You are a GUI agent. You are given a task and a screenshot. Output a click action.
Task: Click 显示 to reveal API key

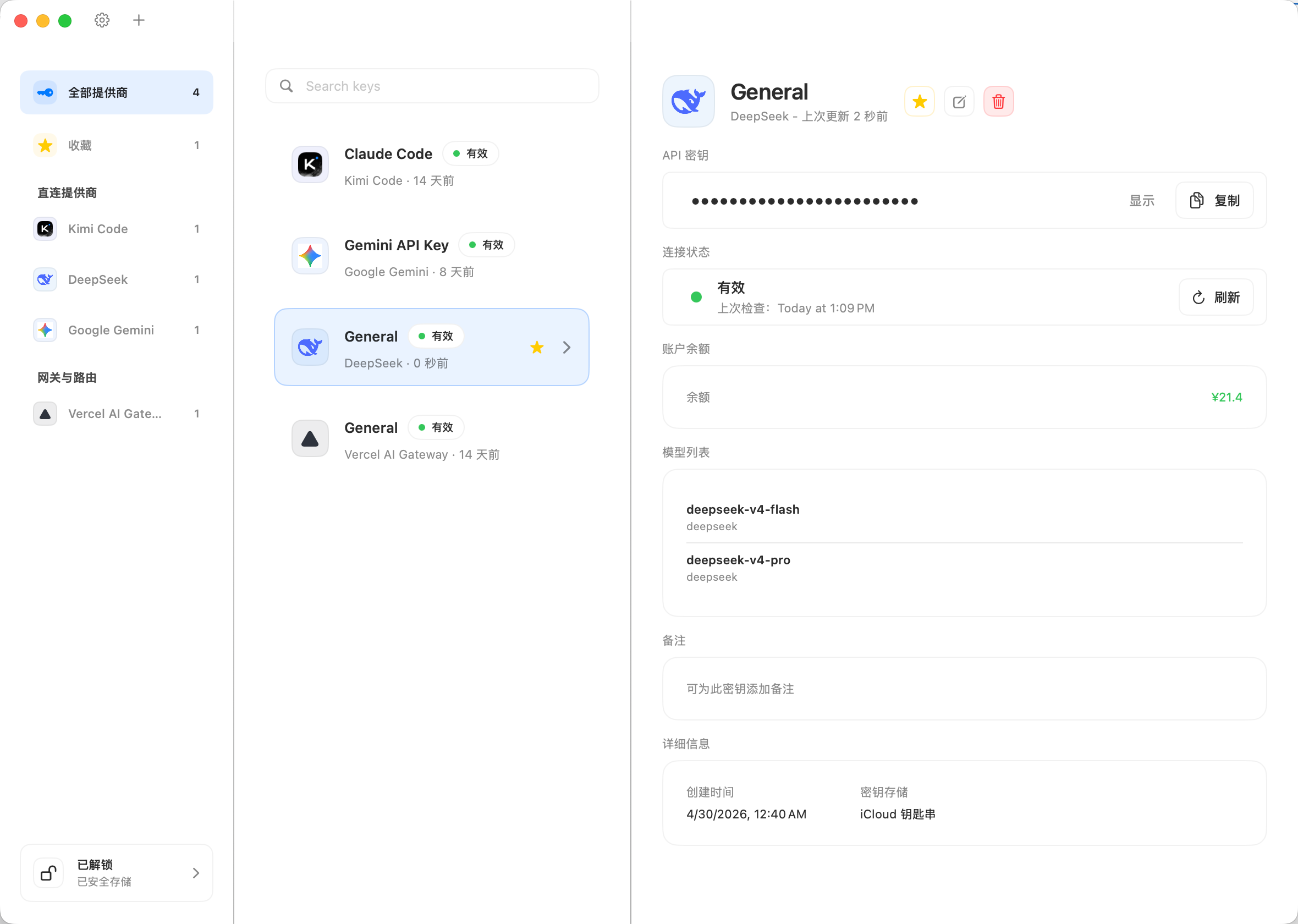[1142, 200]
